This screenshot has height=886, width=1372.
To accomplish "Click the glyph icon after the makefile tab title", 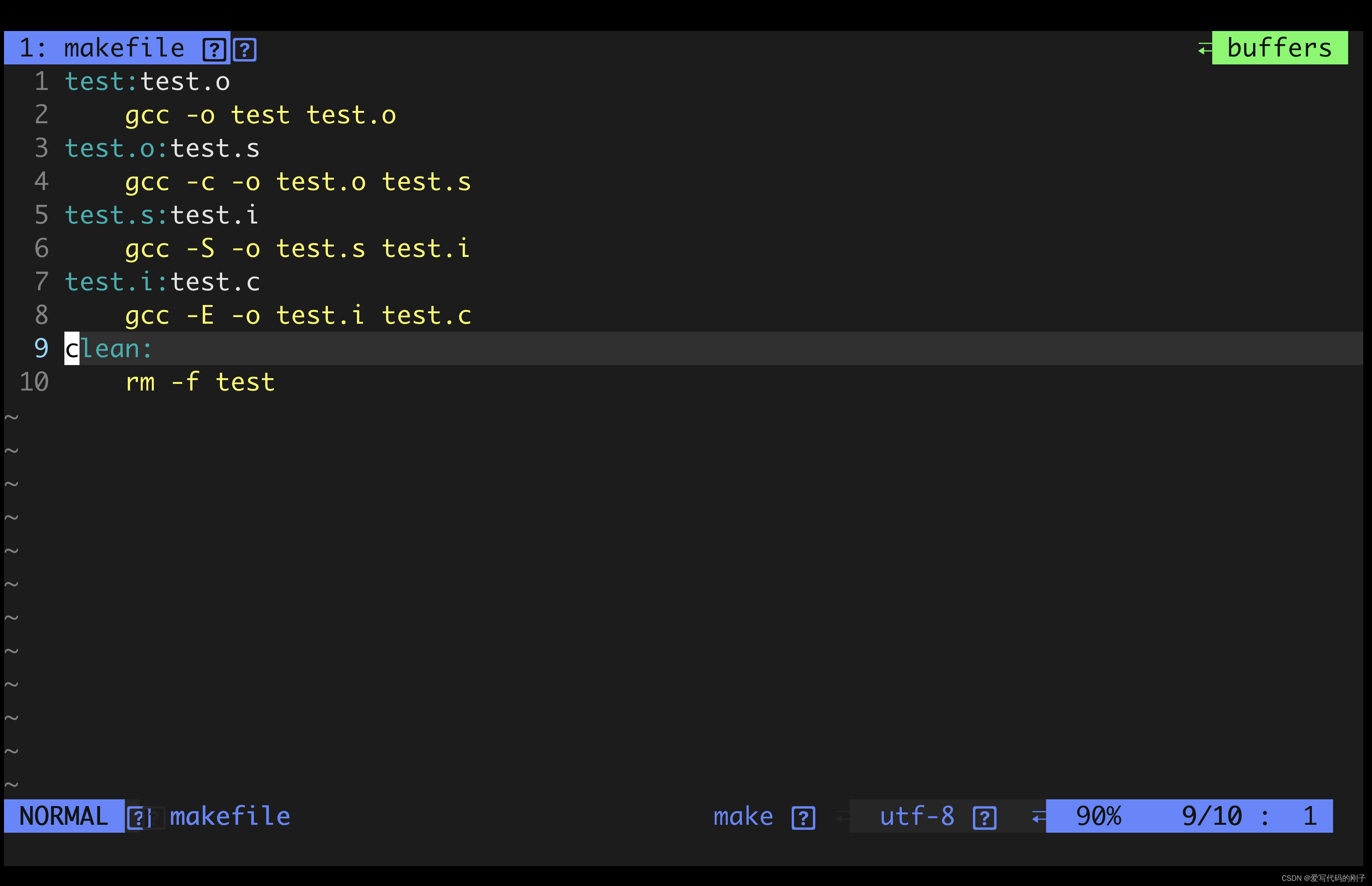I will click(215, 49).
